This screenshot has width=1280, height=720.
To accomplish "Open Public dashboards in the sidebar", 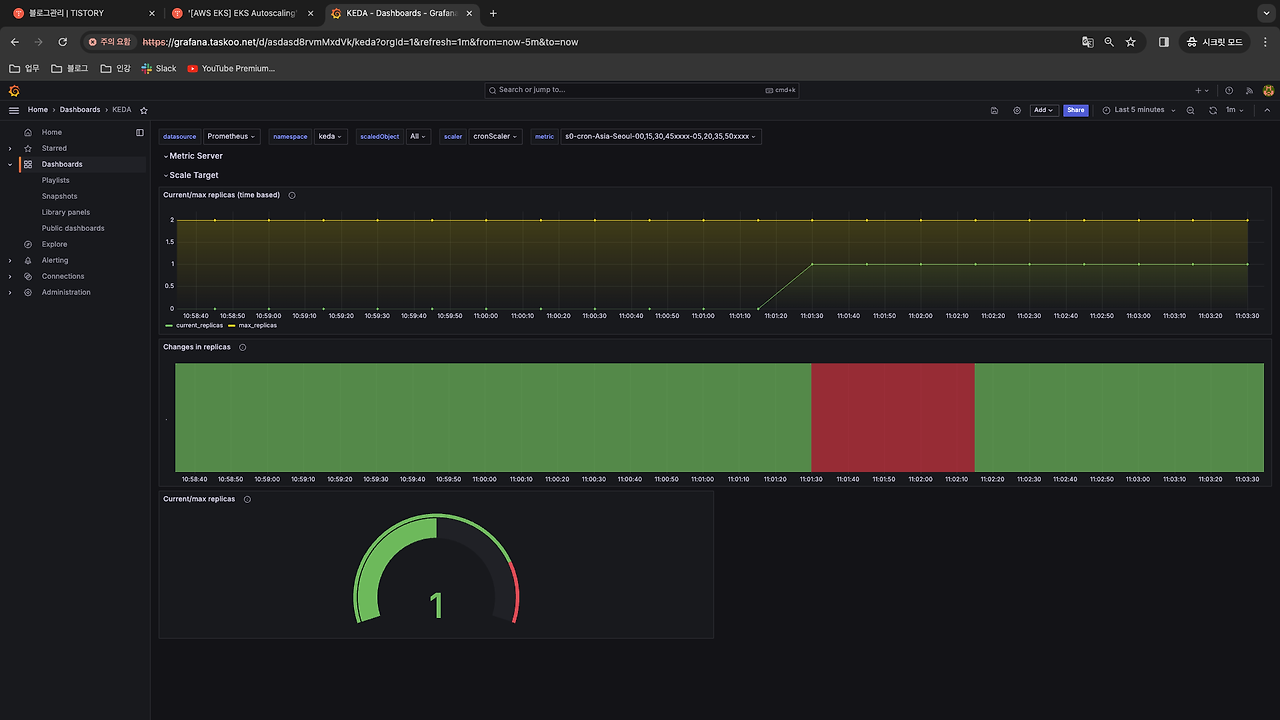I will pos(73,228).
